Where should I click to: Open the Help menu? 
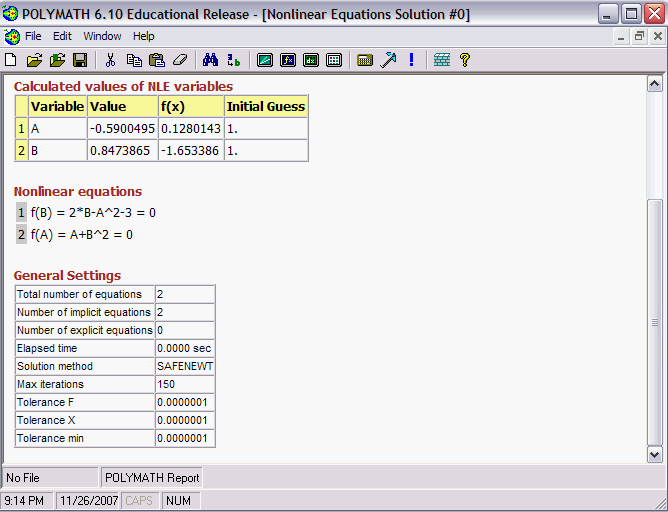144,36
